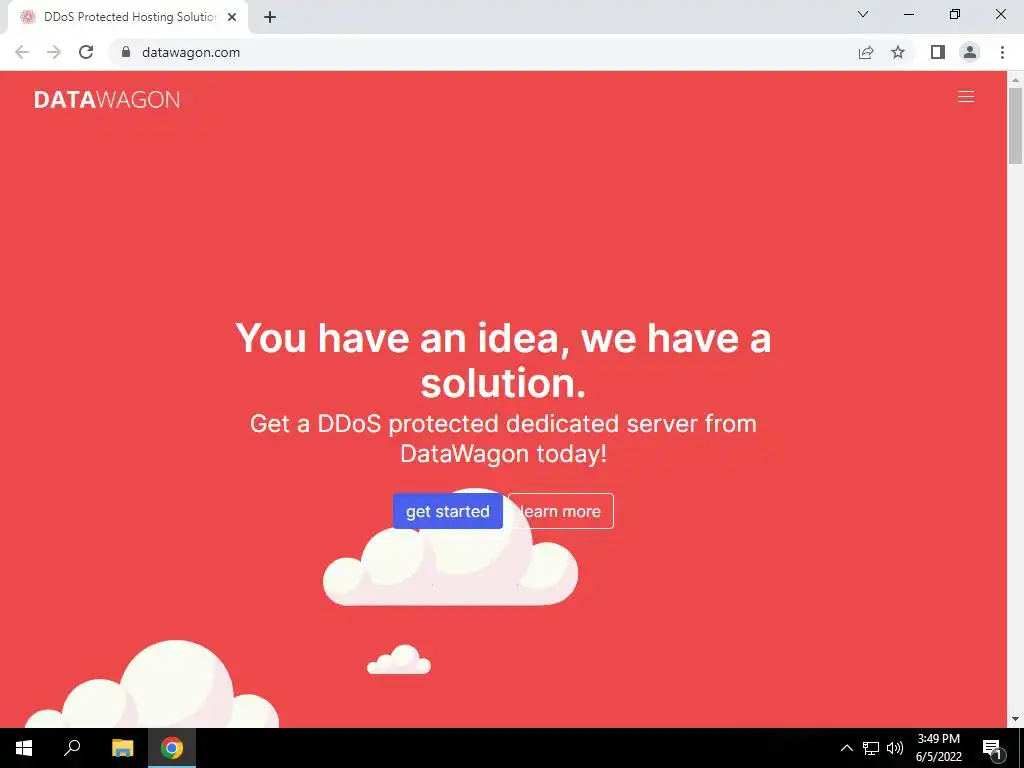The image size is (1024, 768).
Task: Open the tab search dropdown chevron
Action: [863, 14]
